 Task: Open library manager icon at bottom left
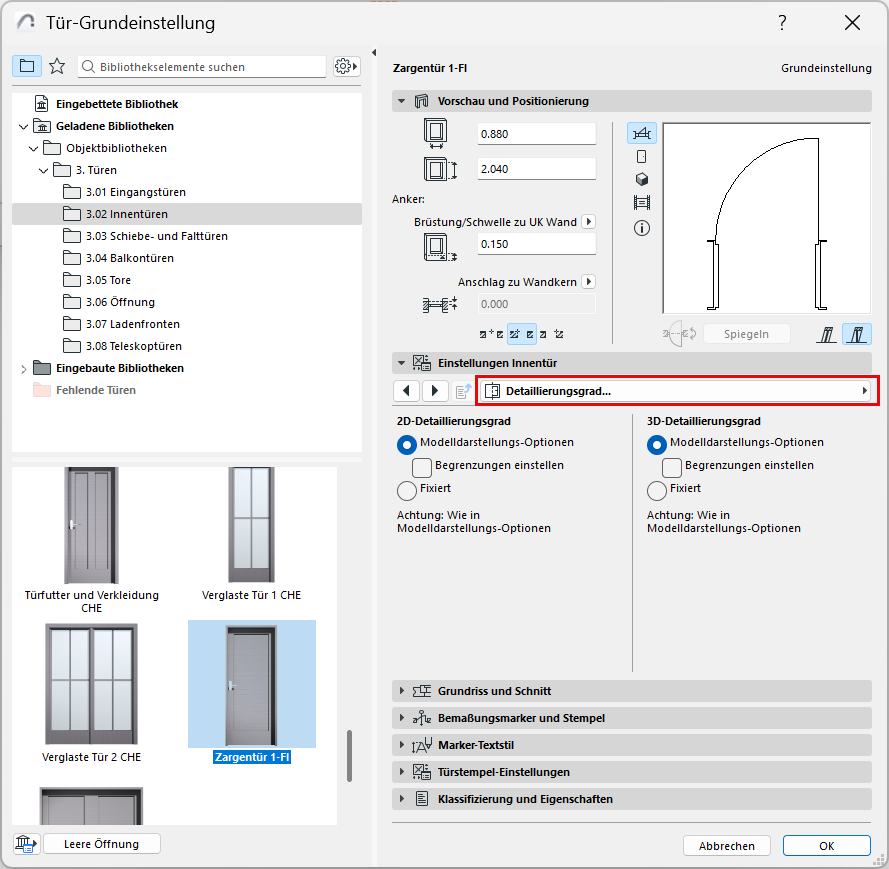click(x=25, y=844)
